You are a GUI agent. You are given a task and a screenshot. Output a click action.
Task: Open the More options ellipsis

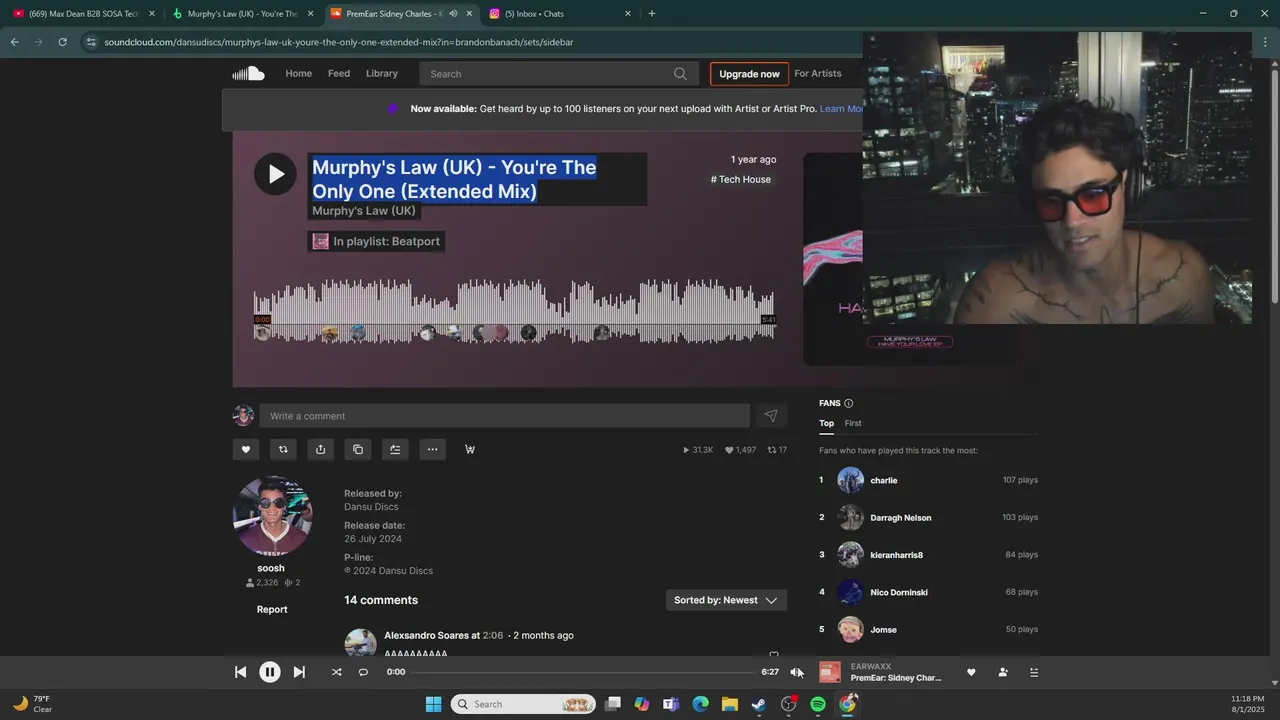[x=432, y=449]
